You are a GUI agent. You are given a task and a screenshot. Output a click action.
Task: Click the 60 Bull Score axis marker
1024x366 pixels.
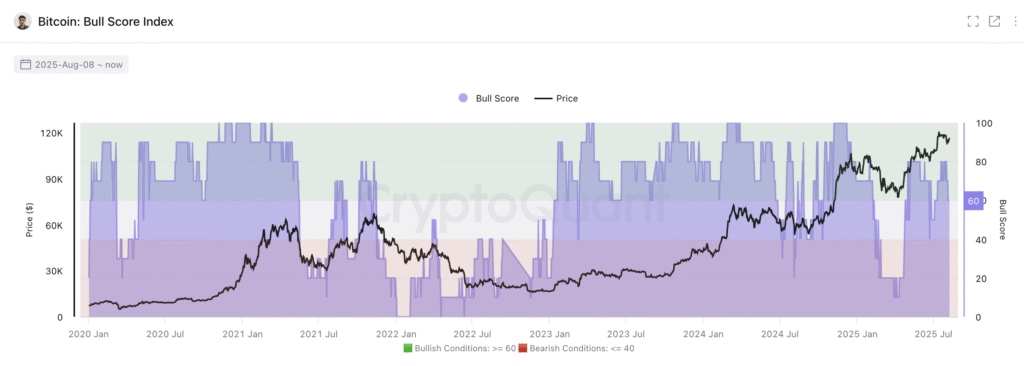tap(973, 201)
